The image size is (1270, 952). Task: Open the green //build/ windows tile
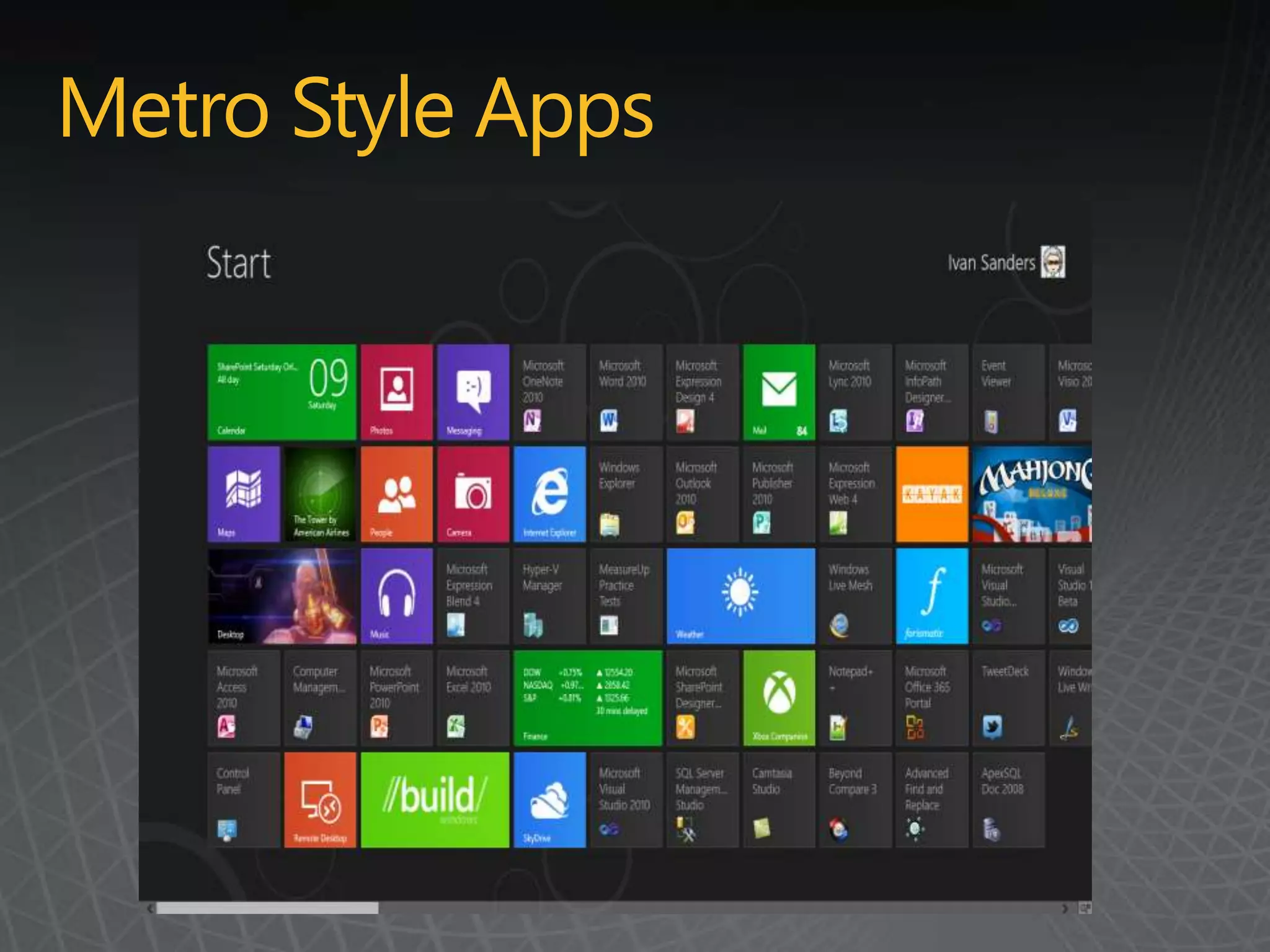click(435, 800)
